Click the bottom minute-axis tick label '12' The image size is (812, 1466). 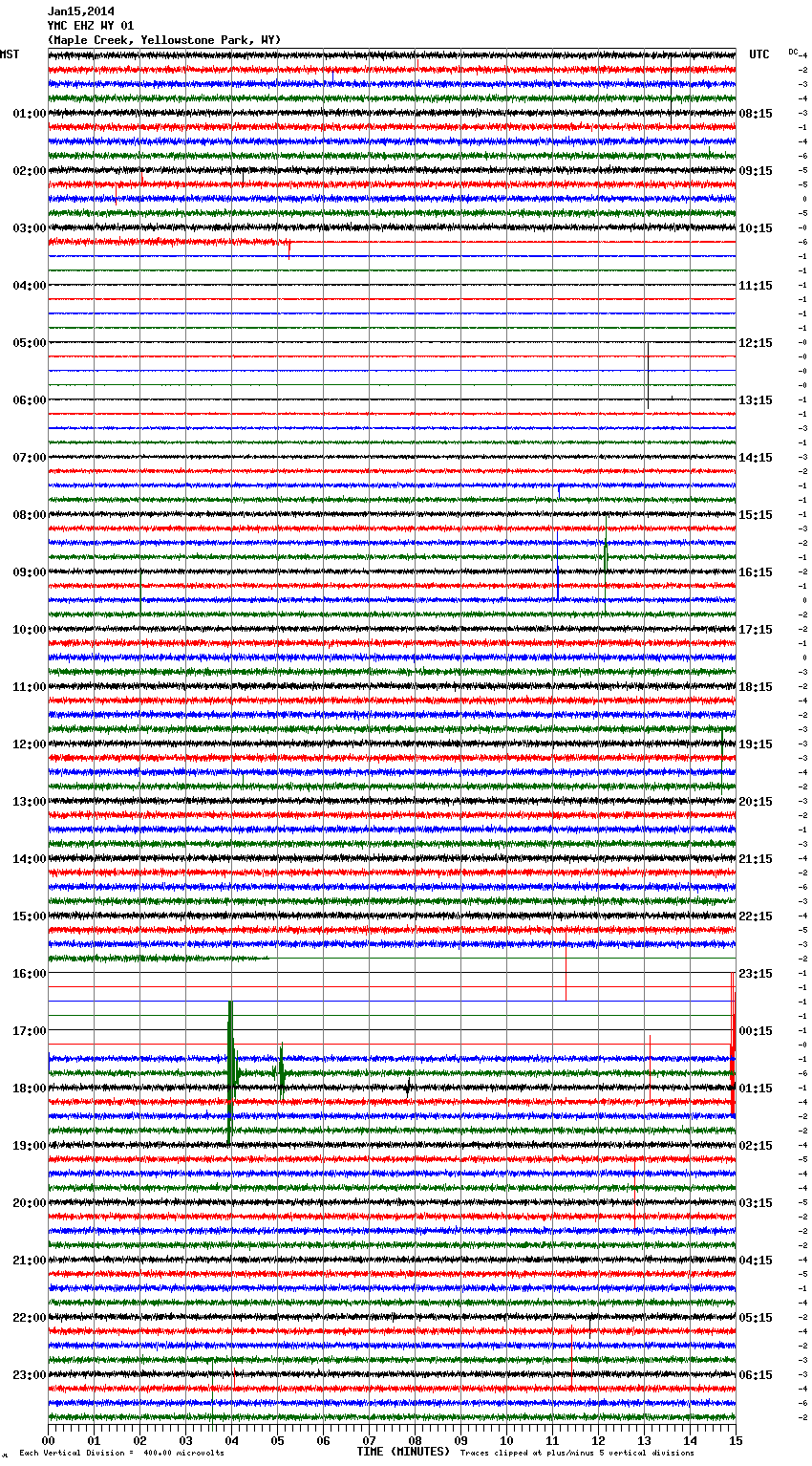[598, 1440]
